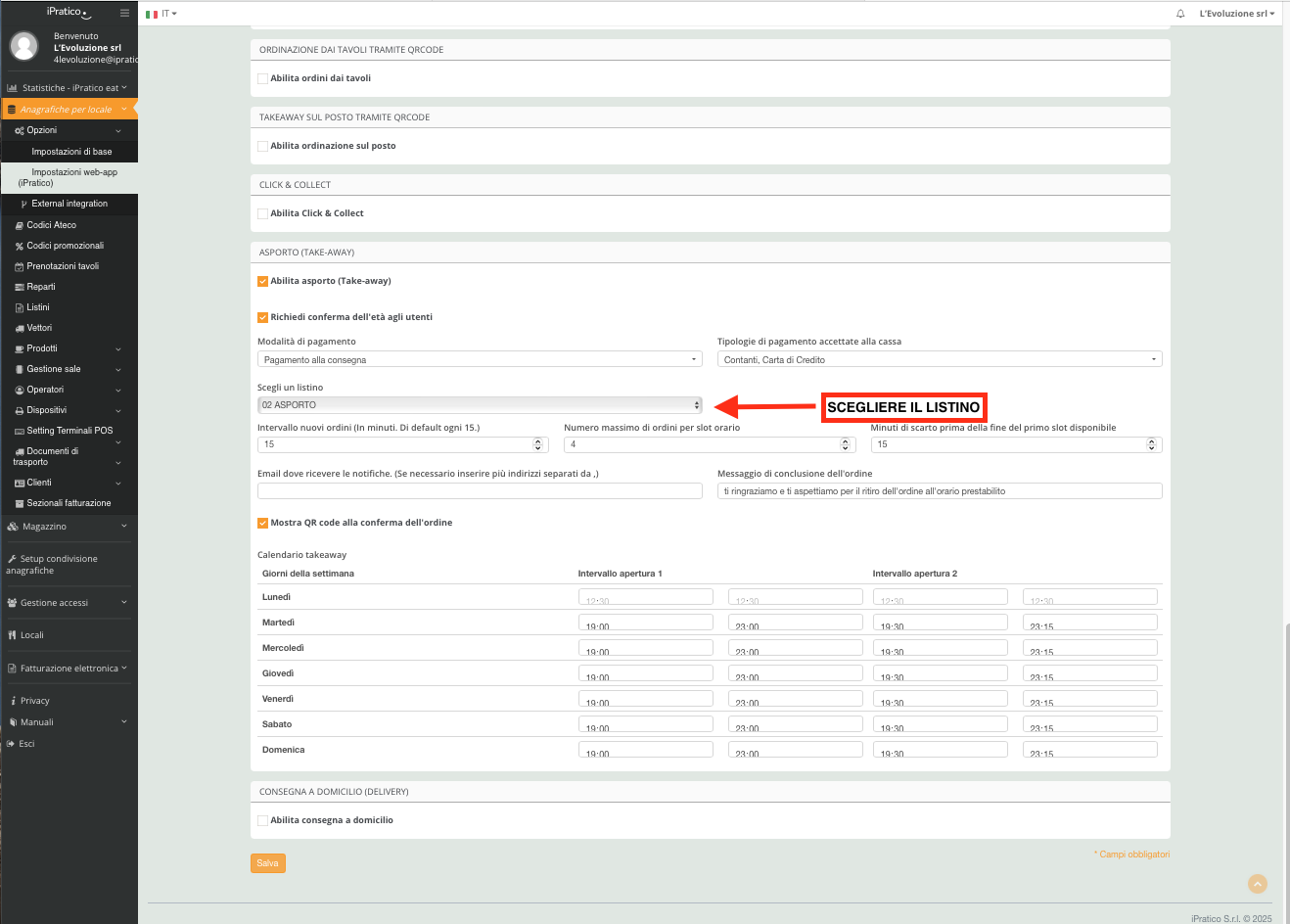Open the IT language selector dropdown
1290x924 pixels.
pos(162,14)
